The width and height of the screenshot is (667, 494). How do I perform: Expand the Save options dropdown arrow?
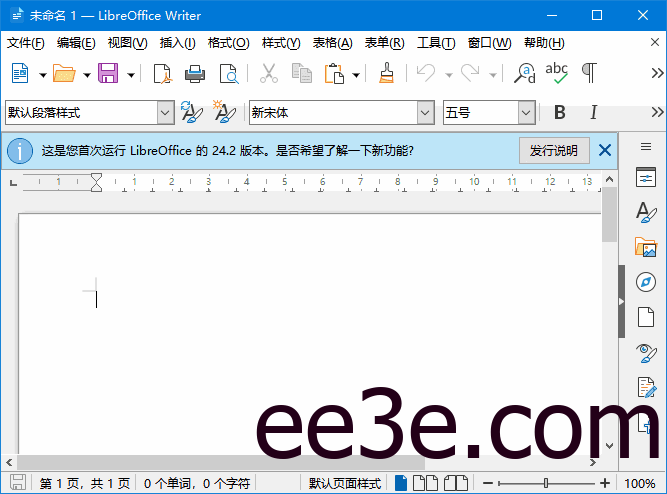tap(131, 75)
